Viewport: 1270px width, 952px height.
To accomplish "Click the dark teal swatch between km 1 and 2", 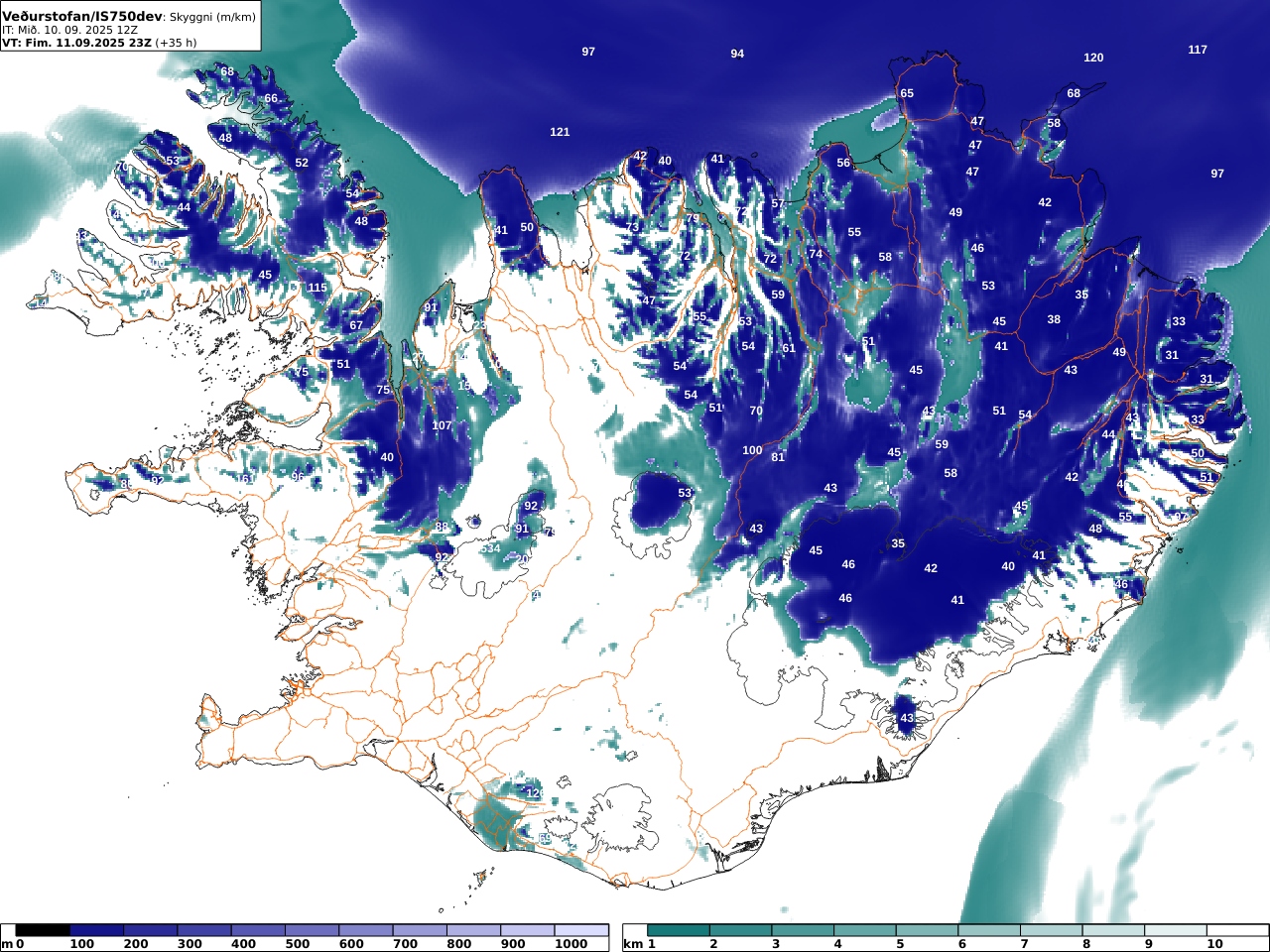I will pyautogui.click(x=679, y=930).
